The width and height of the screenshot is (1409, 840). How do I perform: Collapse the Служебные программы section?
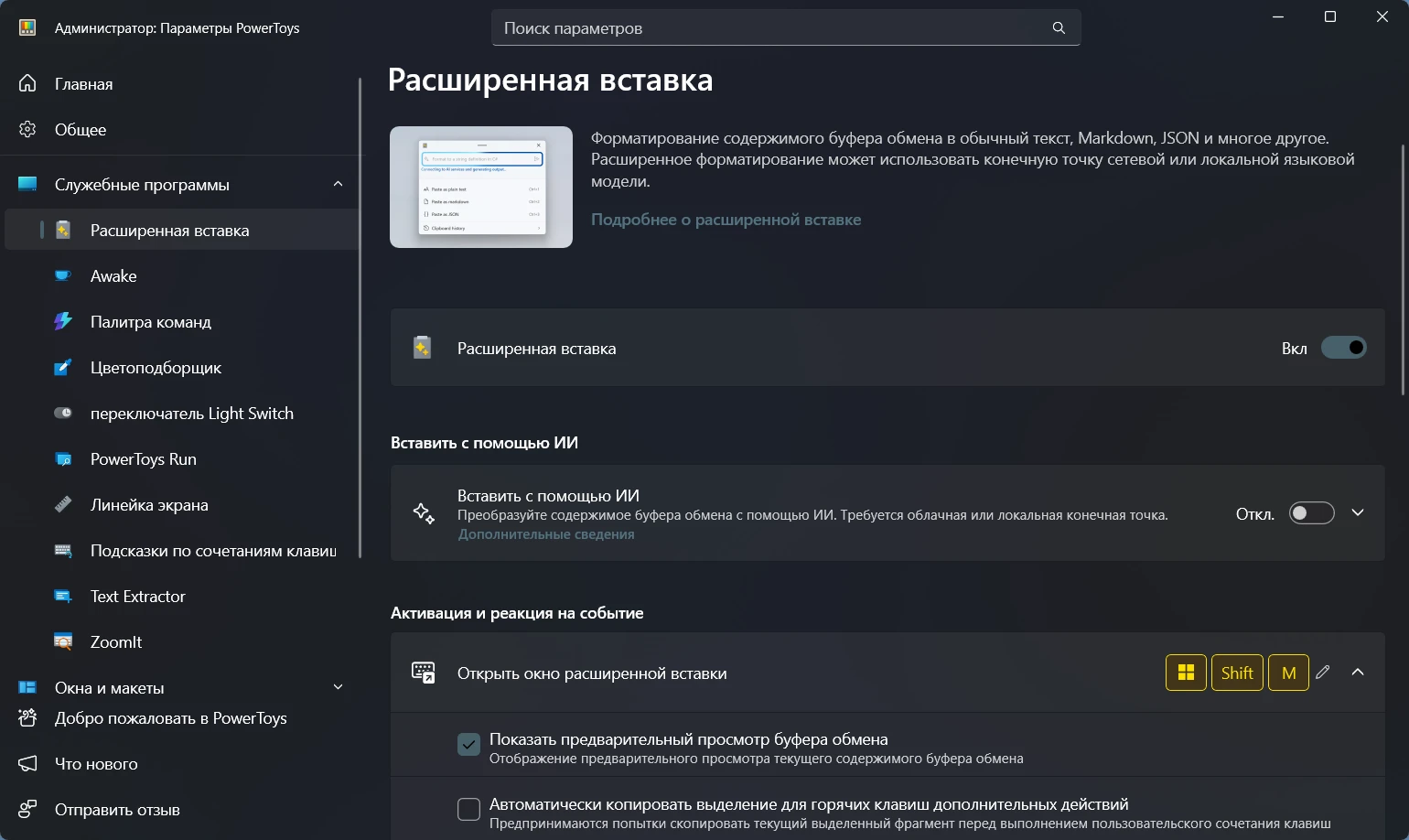(x=338, y=185)
